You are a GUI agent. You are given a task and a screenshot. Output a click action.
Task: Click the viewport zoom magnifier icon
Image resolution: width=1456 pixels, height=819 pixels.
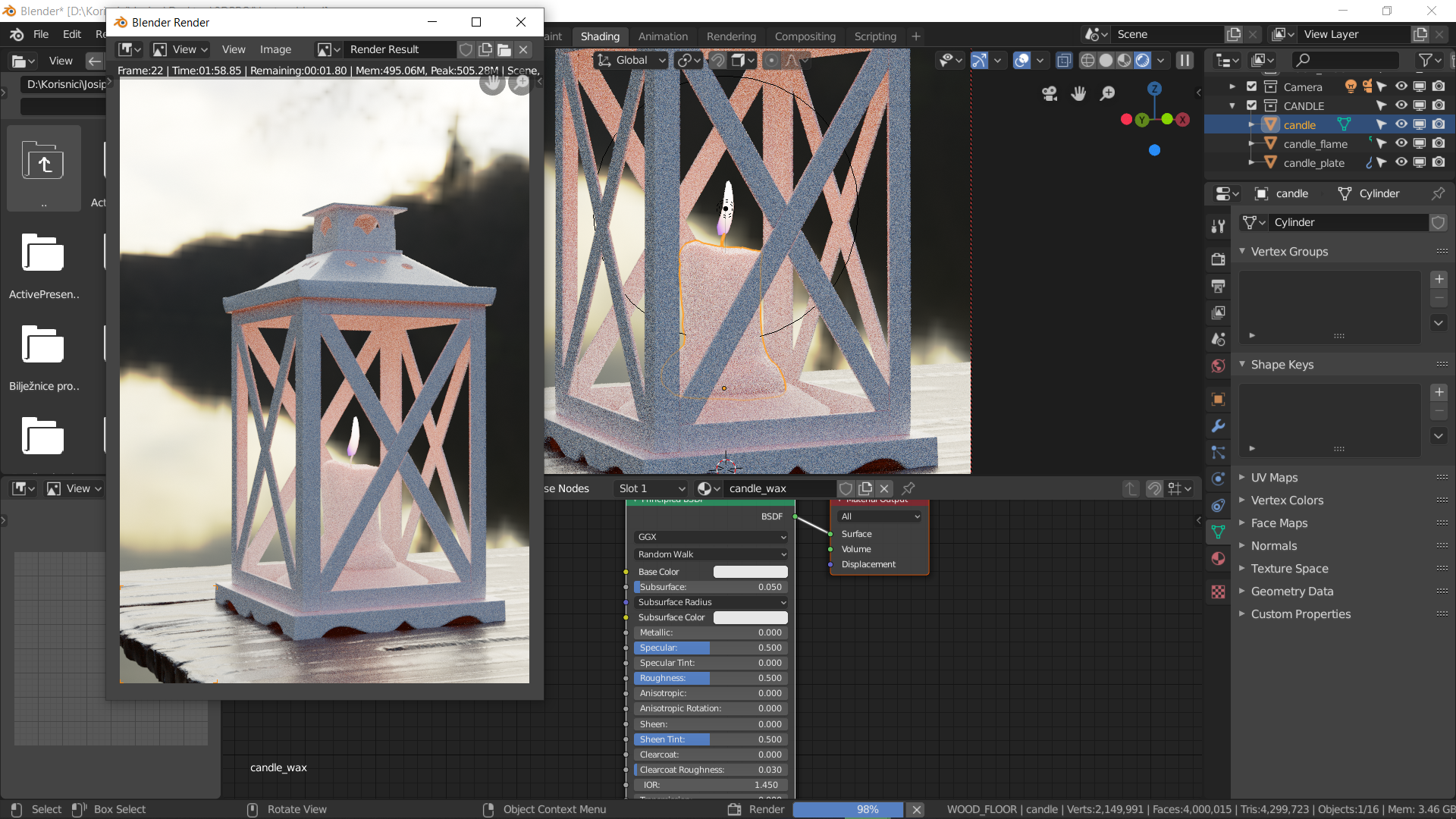1107,93
